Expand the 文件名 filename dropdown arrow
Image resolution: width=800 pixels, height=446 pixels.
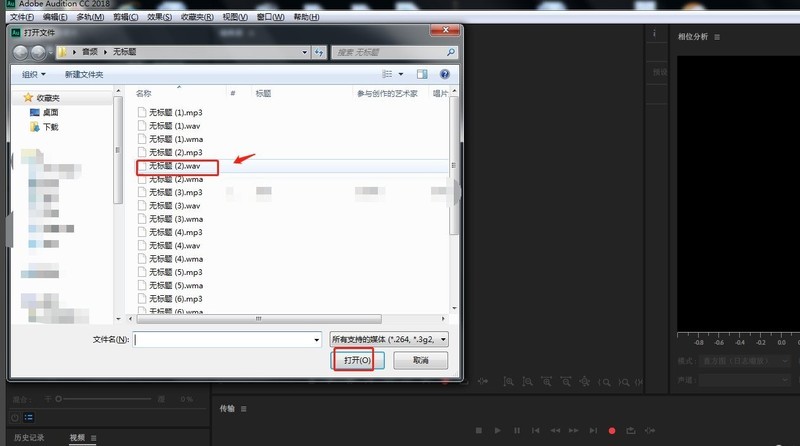[316, 340]
